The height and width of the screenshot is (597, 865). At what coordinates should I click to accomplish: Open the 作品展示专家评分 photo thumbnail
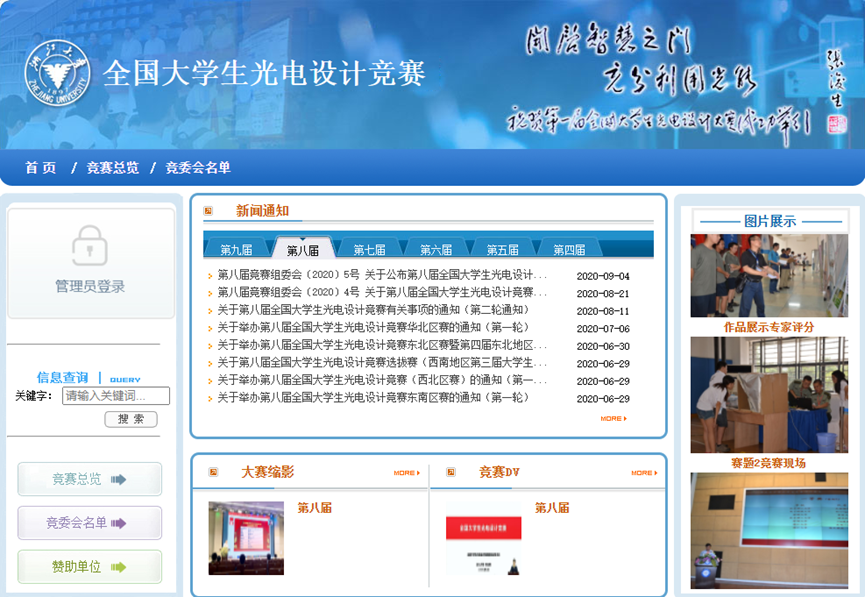coord(768,276)
